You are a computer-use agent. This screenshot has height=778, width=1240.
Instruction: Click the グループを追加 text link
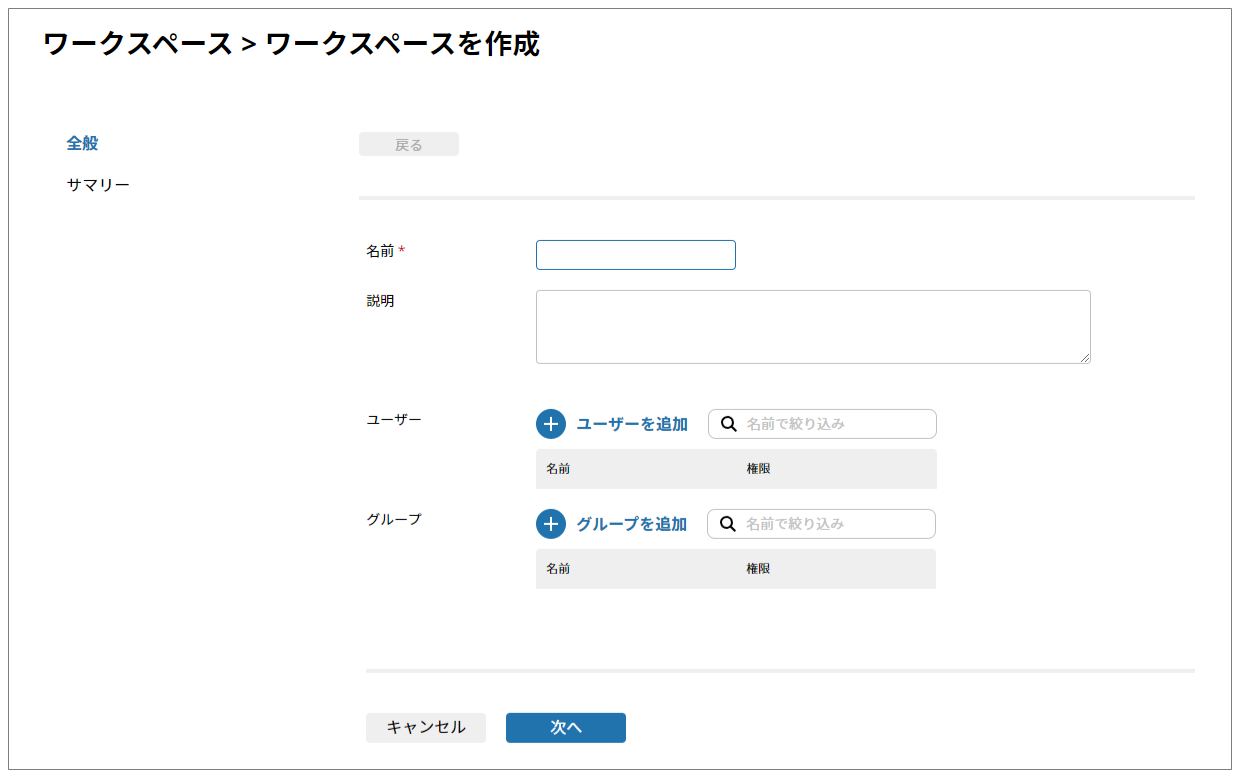point(631,524)
